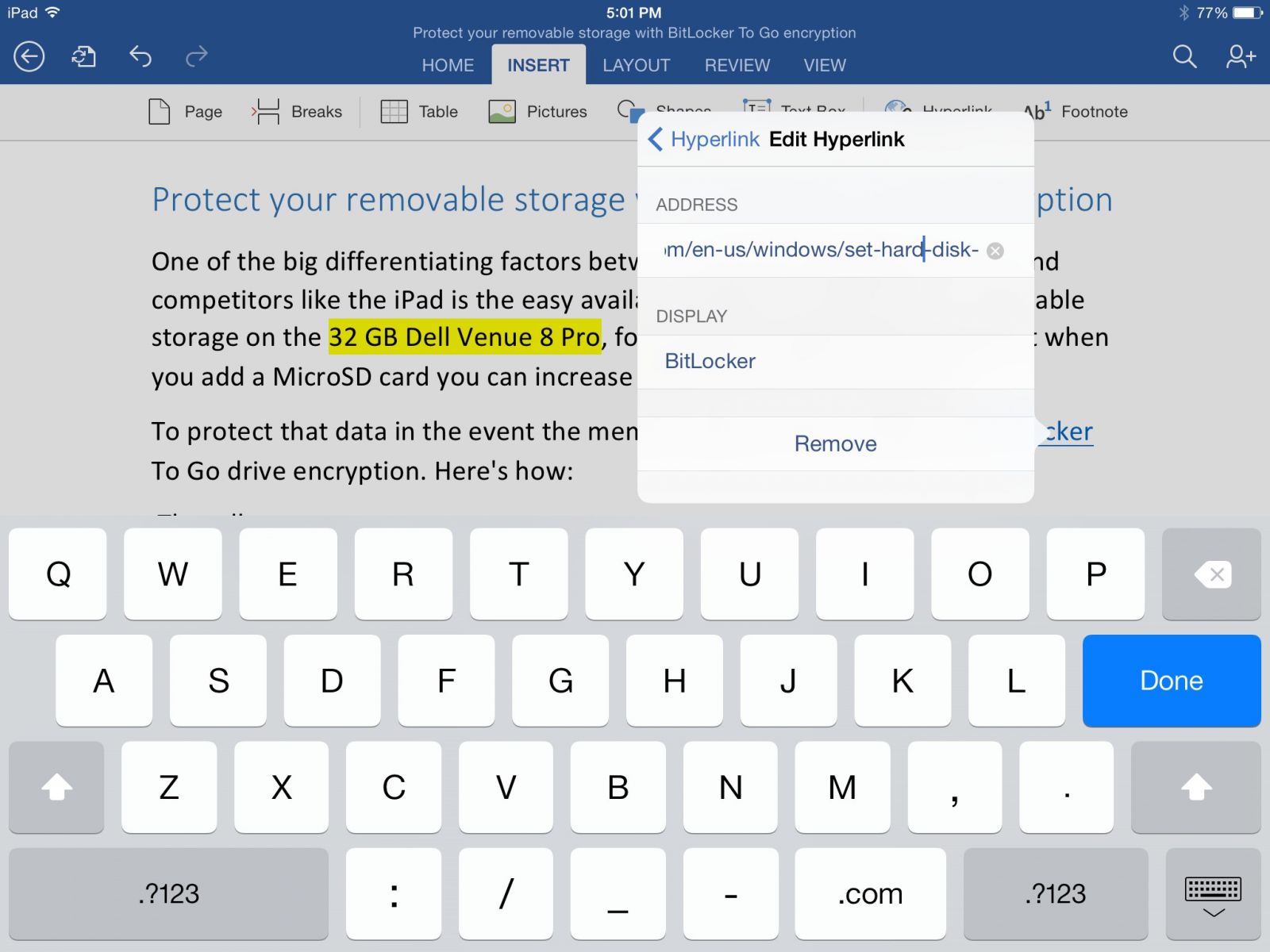Insert a Text Box
The image size is (1270, 952).
(794, 106)
